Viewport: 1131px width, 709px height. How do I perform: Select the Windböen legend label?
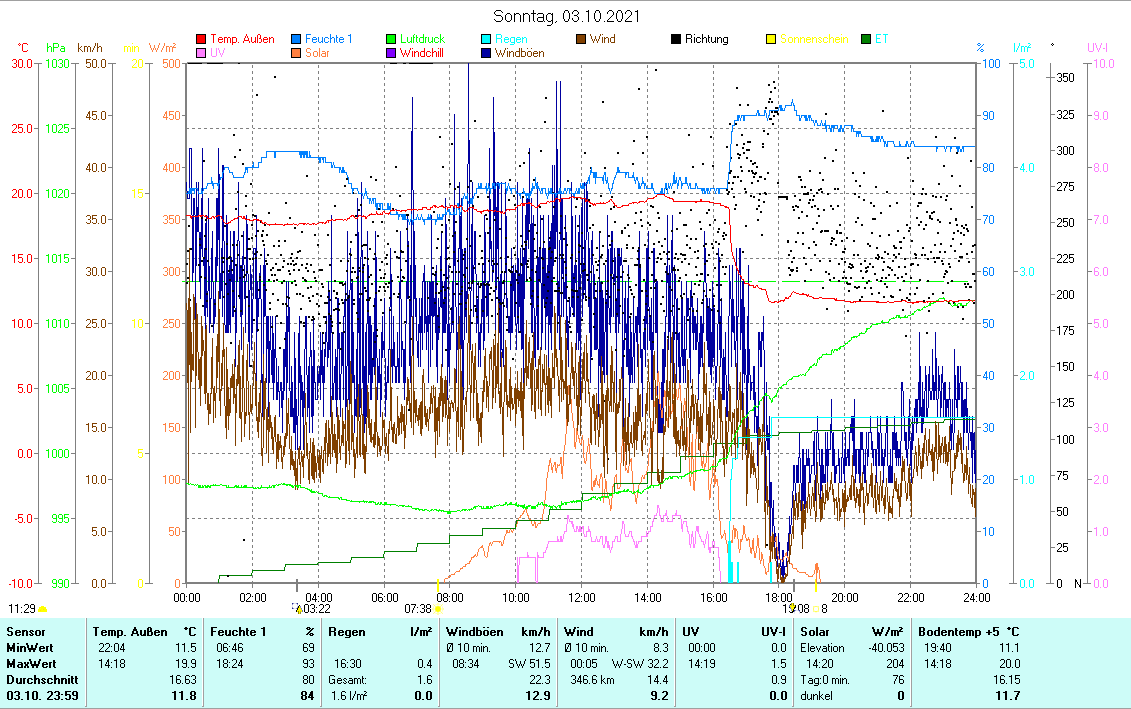[520, 54]
